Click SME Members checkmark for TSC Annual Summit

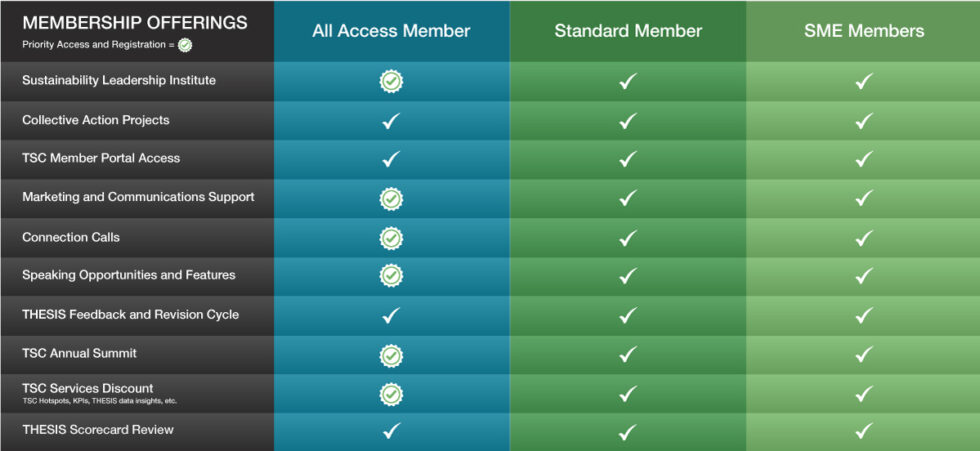tap(864, 355)
